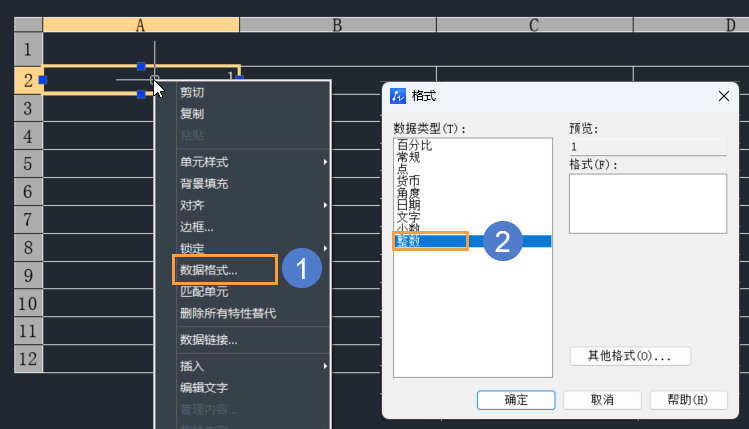This screenshot has height=429, width=749.
Task: Open 其他格式(O)... options
Action: pyautogui.click(x=630, y=356)
